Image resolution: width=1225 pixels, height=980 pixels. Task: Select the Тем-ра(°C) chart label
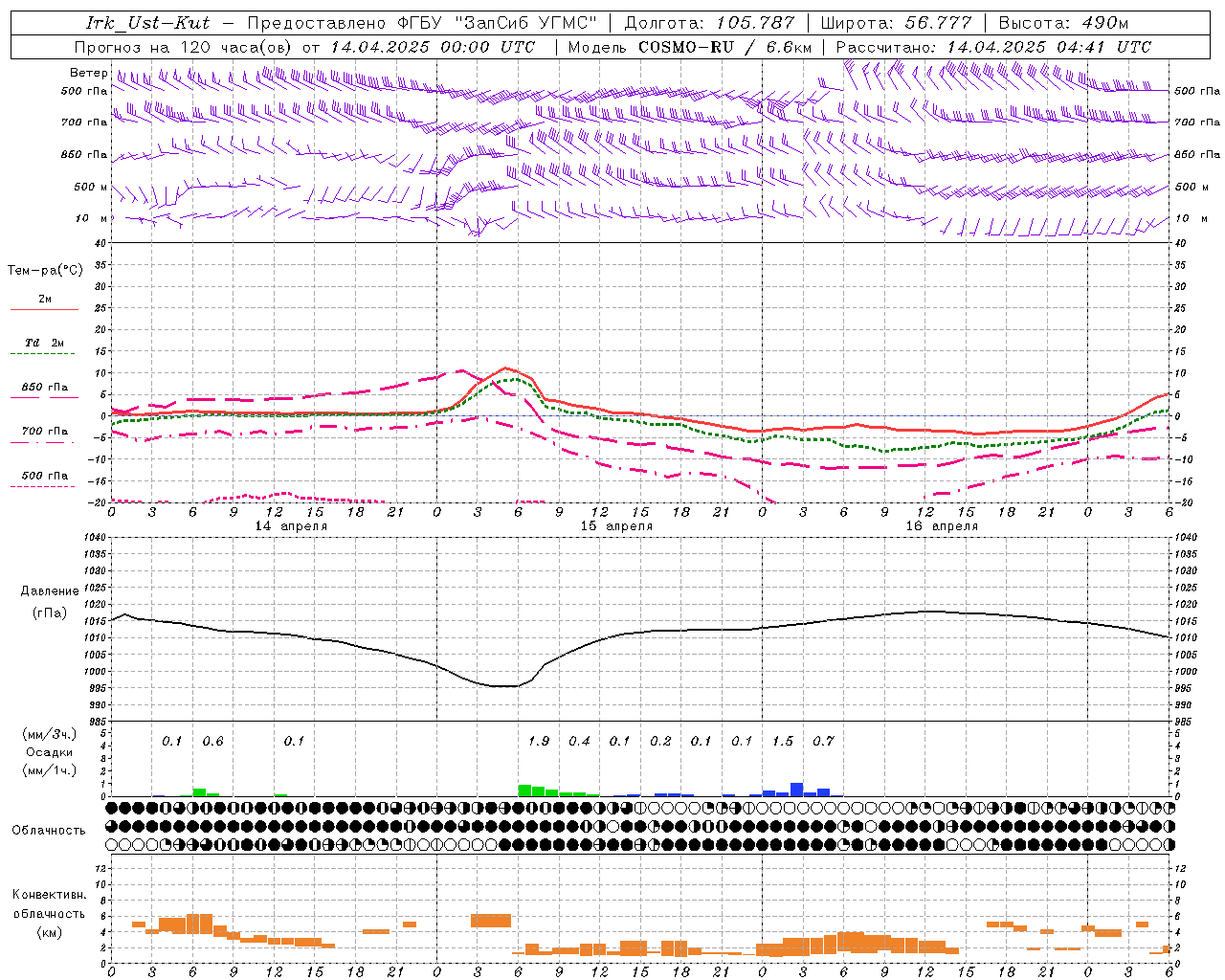[45, 270]
